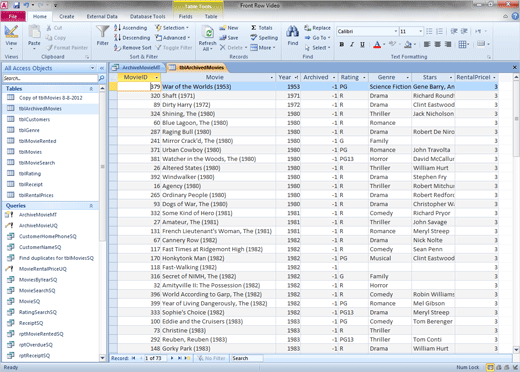Open font color picker
Viewport: 520px width, 372px height.
(384, 44)
